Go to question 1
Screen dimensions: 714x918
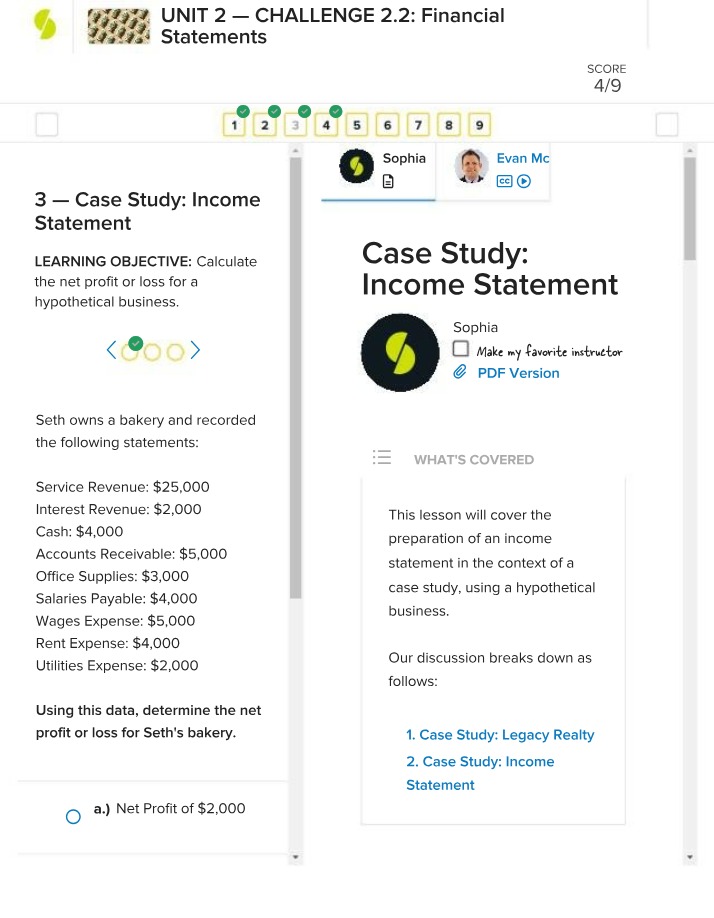[234, 125]
